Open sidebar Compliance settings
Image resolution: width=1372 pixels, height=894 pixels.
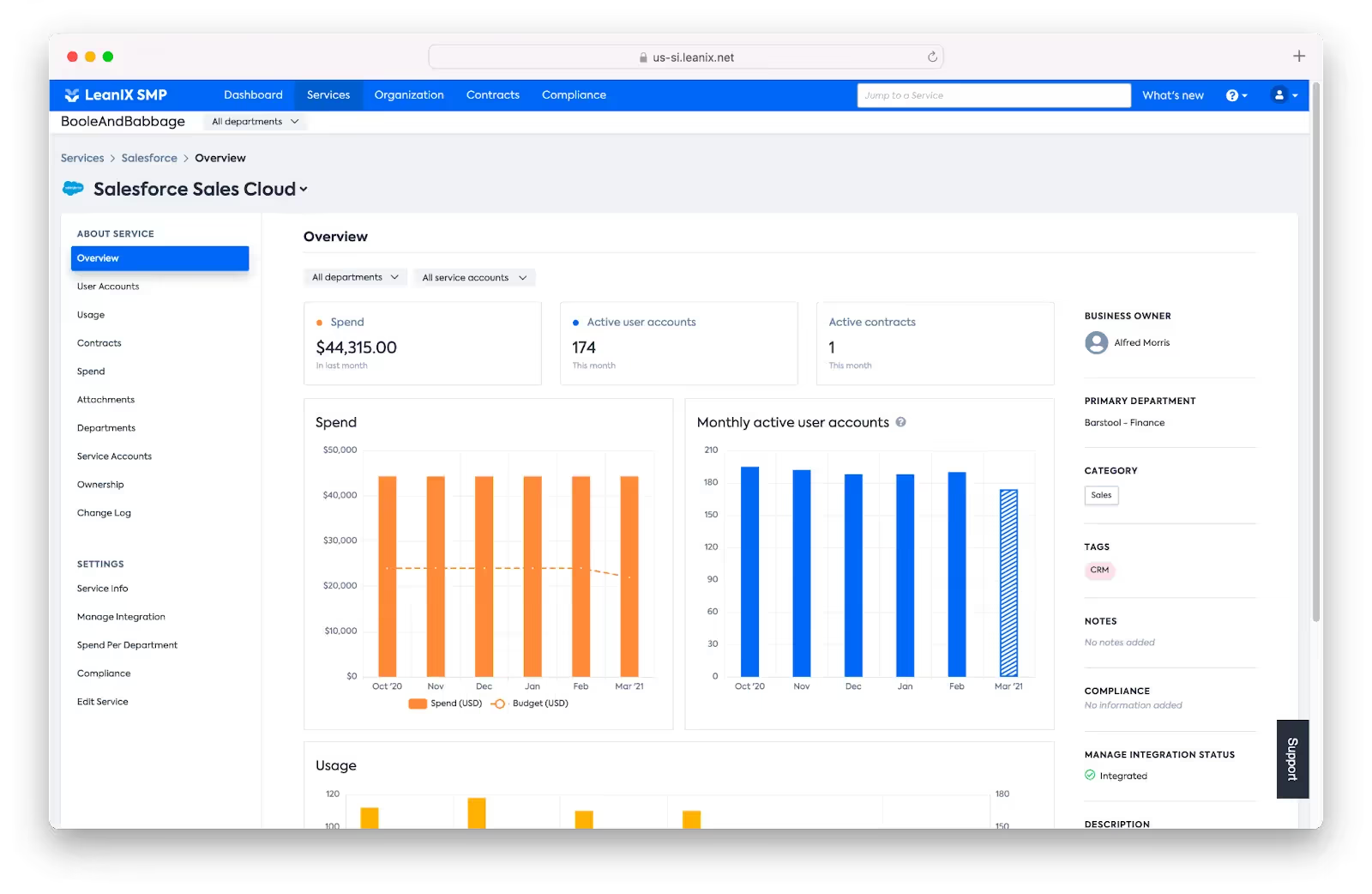click(x=104, y=674)
